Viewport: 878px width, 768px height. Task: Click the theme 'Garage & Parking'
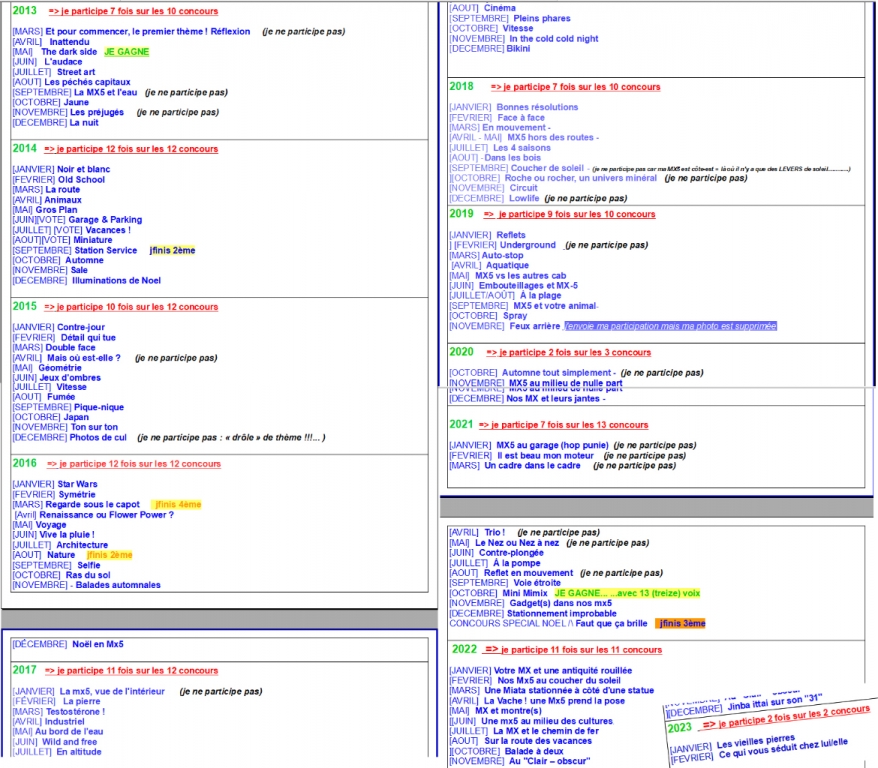tap(105, 219)
